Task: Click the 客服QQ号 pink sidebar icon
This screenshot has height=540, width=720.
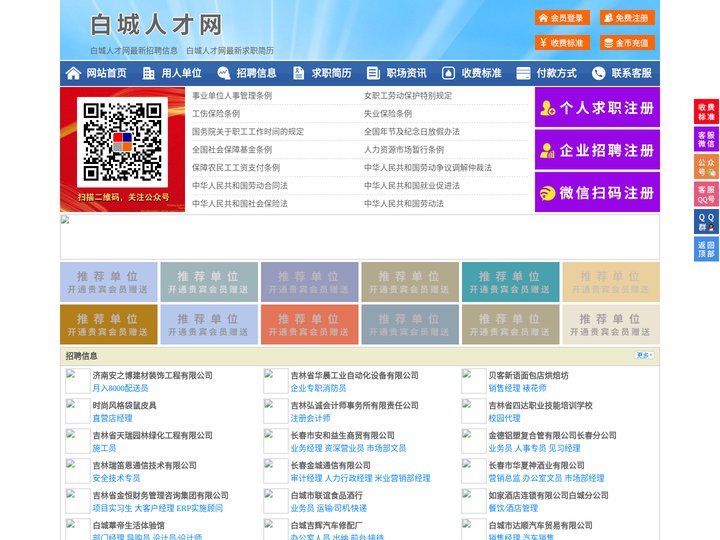Action: click(706, 194)
